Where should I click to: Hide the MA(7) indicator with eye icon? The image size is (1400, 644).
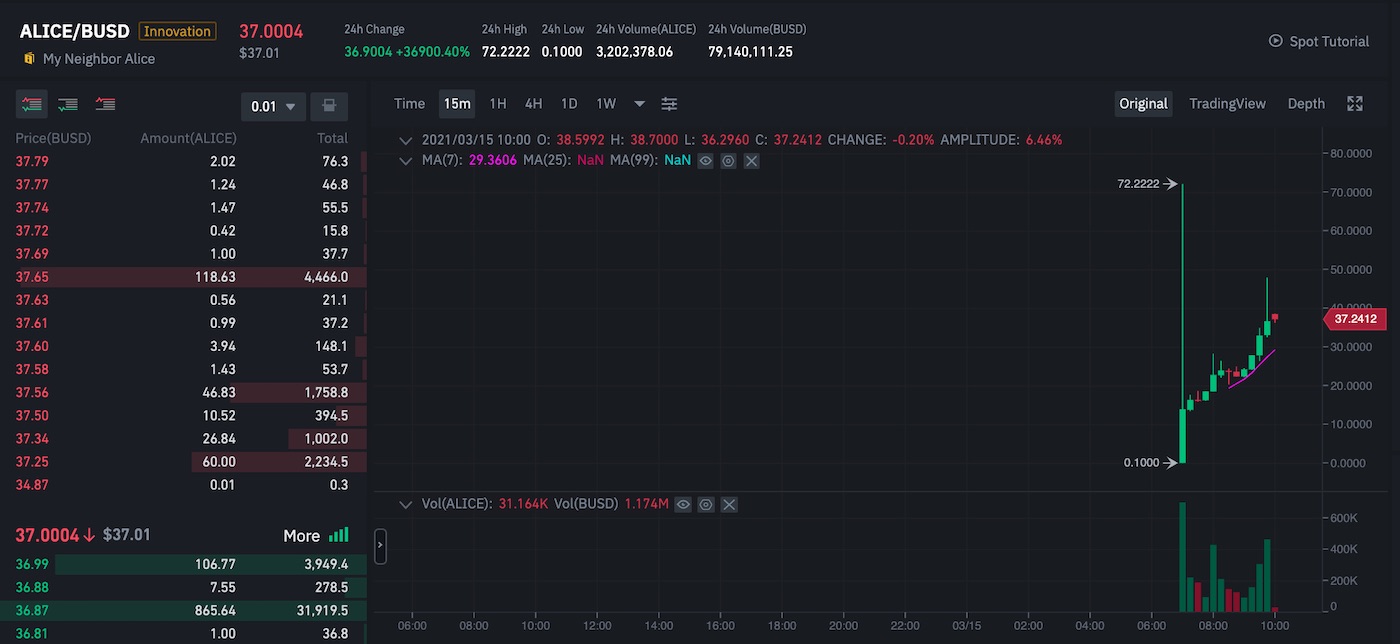pos(706,160)
